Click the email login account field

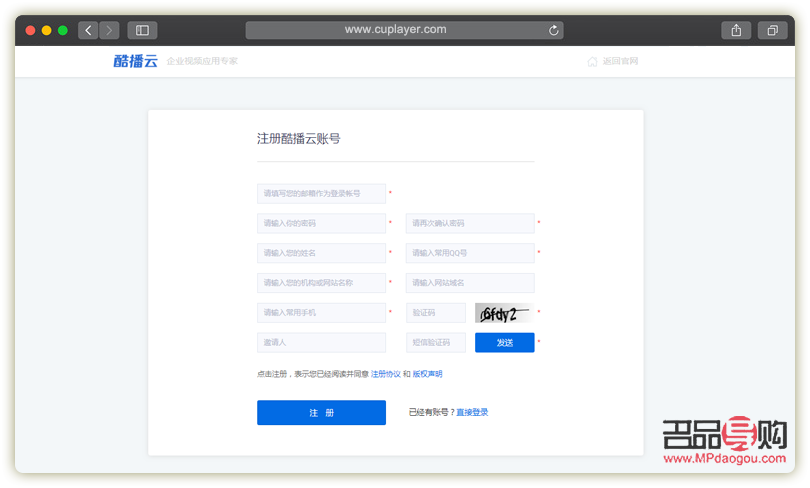tap(321, 193)
